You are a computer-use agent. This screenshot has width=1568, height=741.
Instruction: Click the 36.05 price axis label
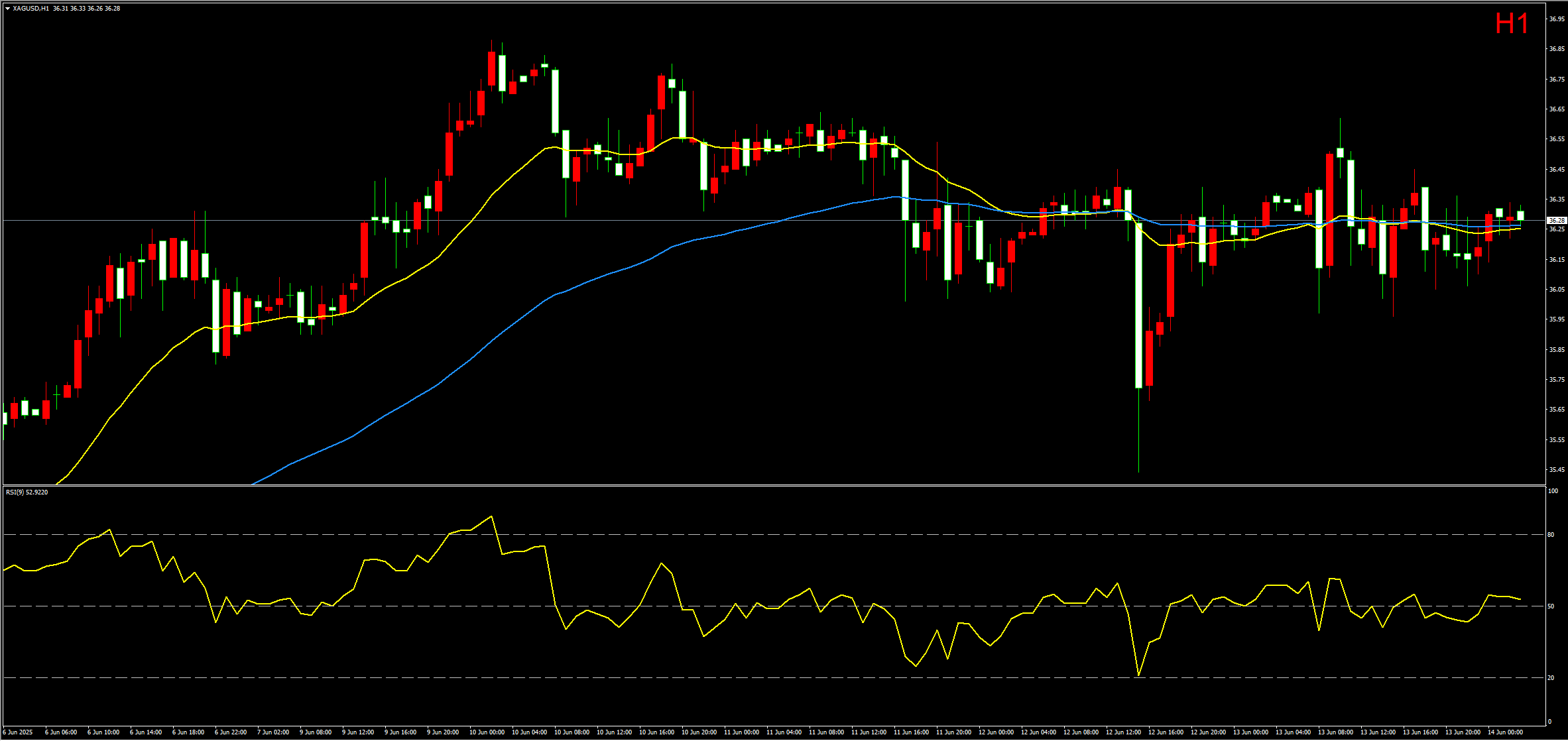click(x=1557, y=290)
